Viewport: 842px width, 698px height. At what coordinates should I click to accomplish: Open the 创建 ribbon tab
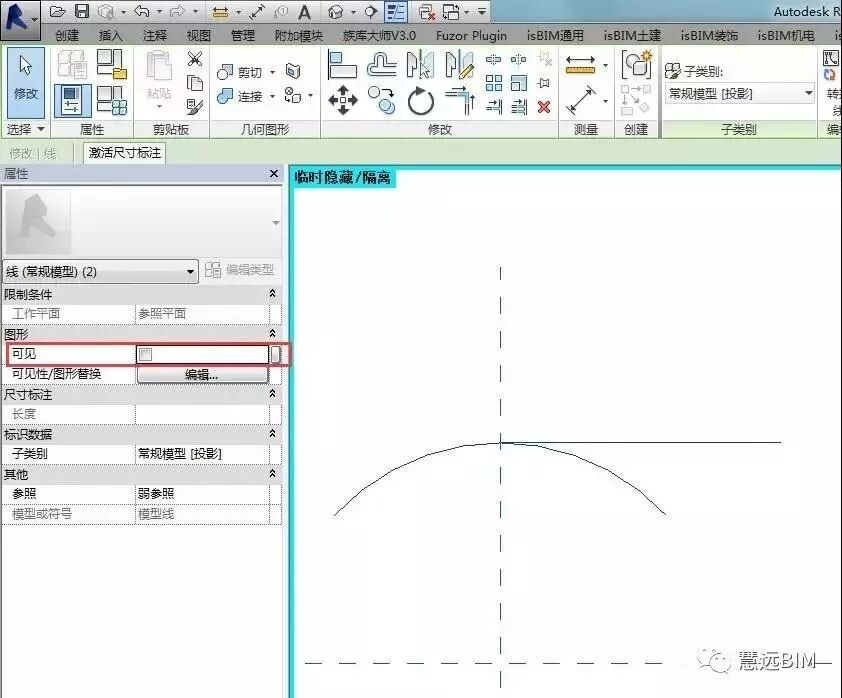[67, 35]
